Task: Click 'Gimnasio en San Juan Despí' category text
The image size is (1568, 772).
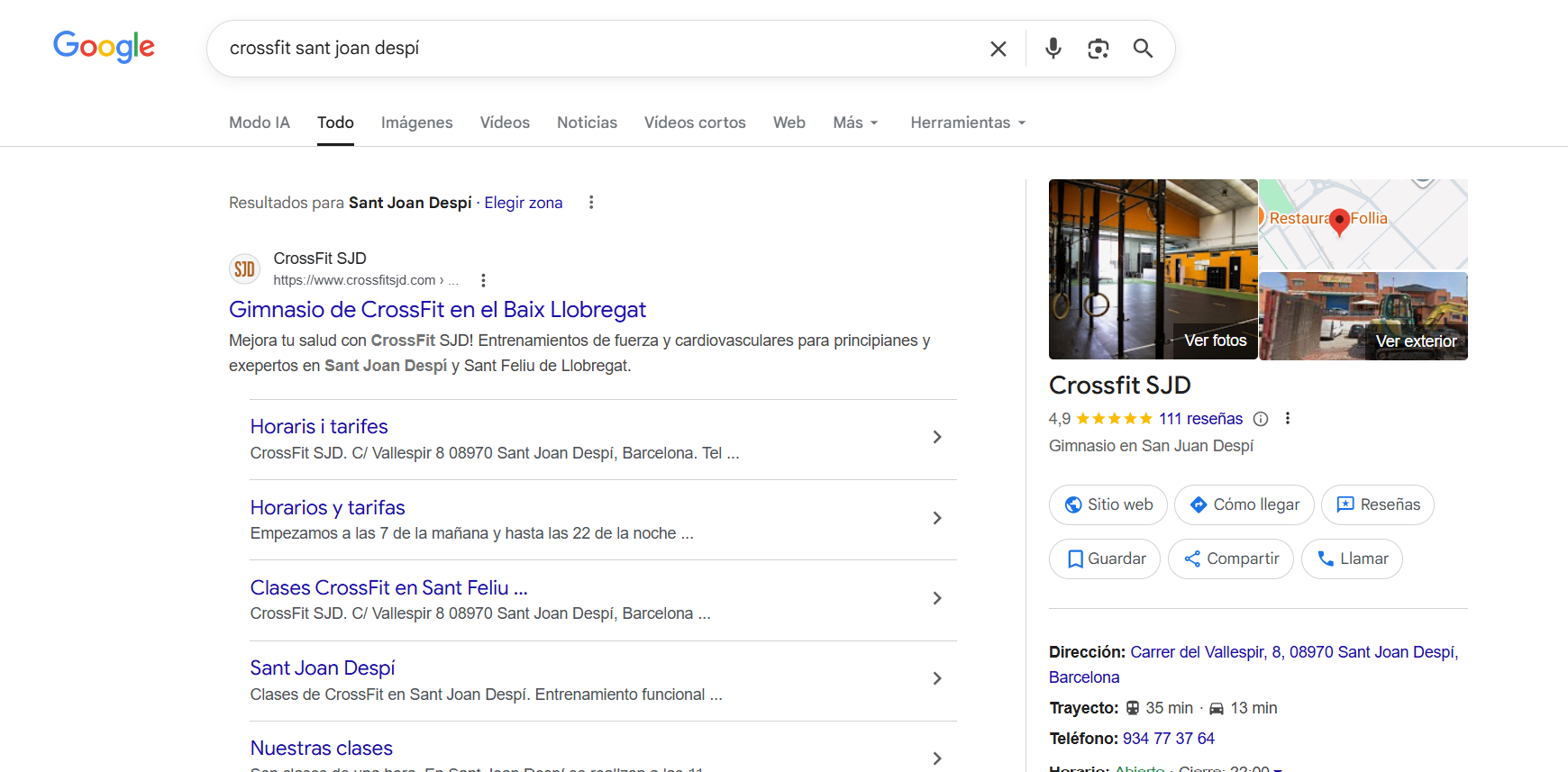Action: (x=1151, y=446)
